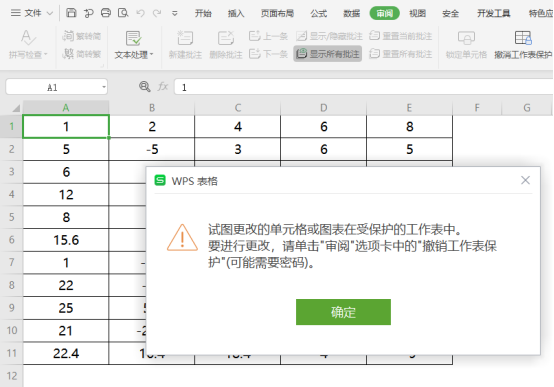This screenshot has width=554, height=387.
Task: Click the Select All corner triangle
Action: pyautogui.click(x=16, y=108)
